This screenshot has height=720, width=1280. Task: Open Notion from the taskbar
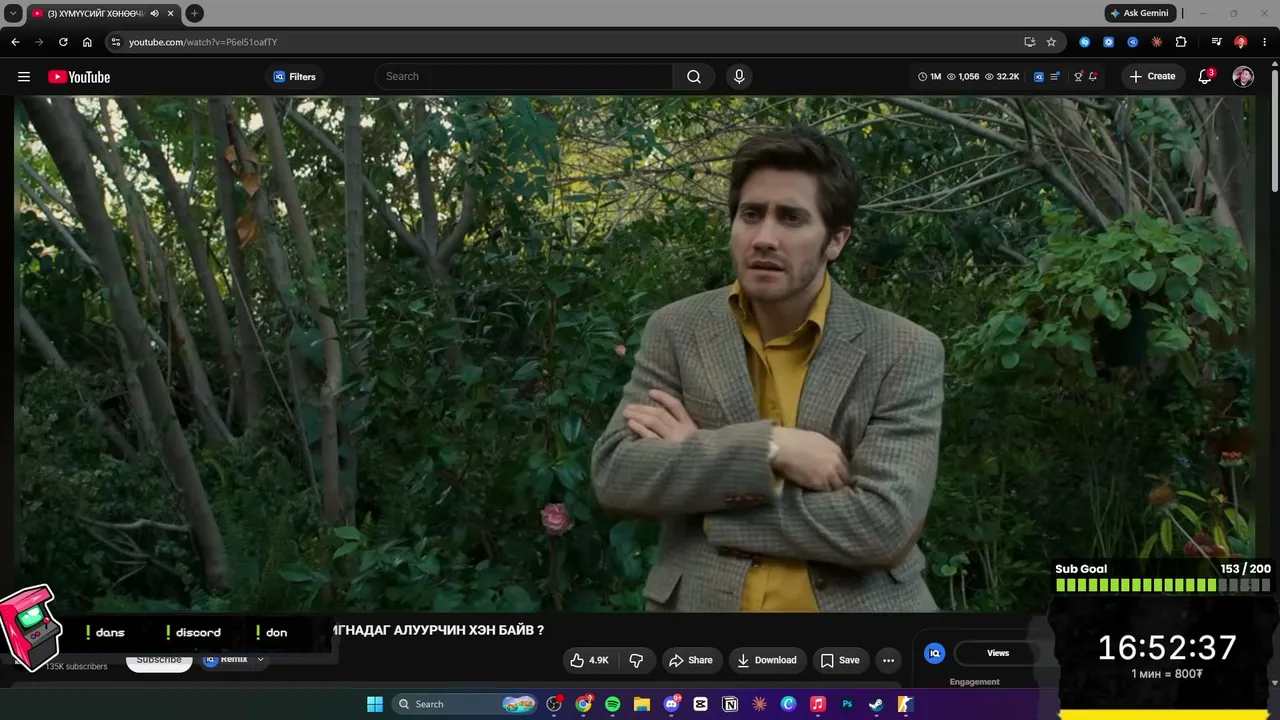pyautogui.click(x=730, y=704)
